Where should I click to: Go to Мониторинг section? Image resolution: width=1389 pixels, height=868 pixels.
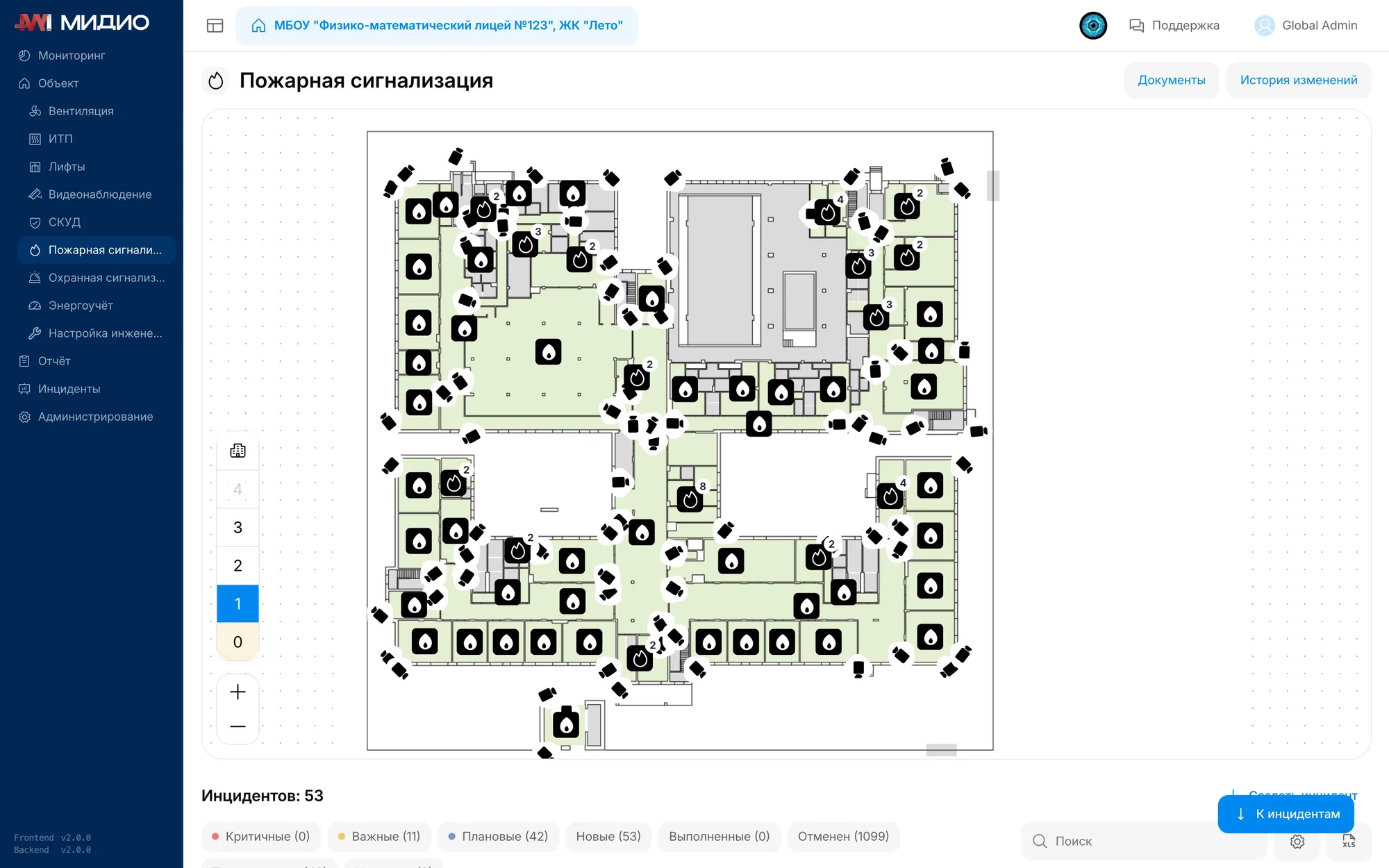72,56
